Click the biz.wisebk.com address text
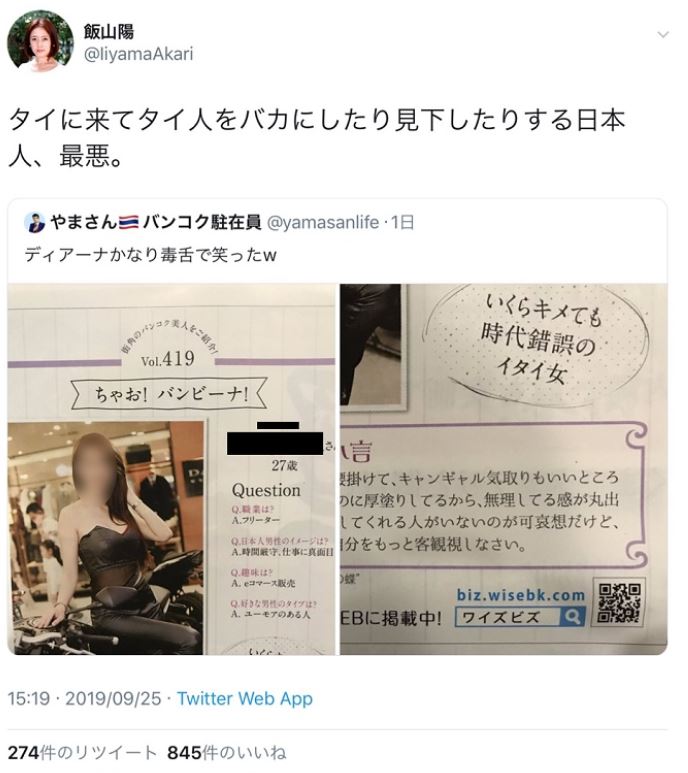The height and width of the screenshot is (773, 688). click(x=520, y=595)
